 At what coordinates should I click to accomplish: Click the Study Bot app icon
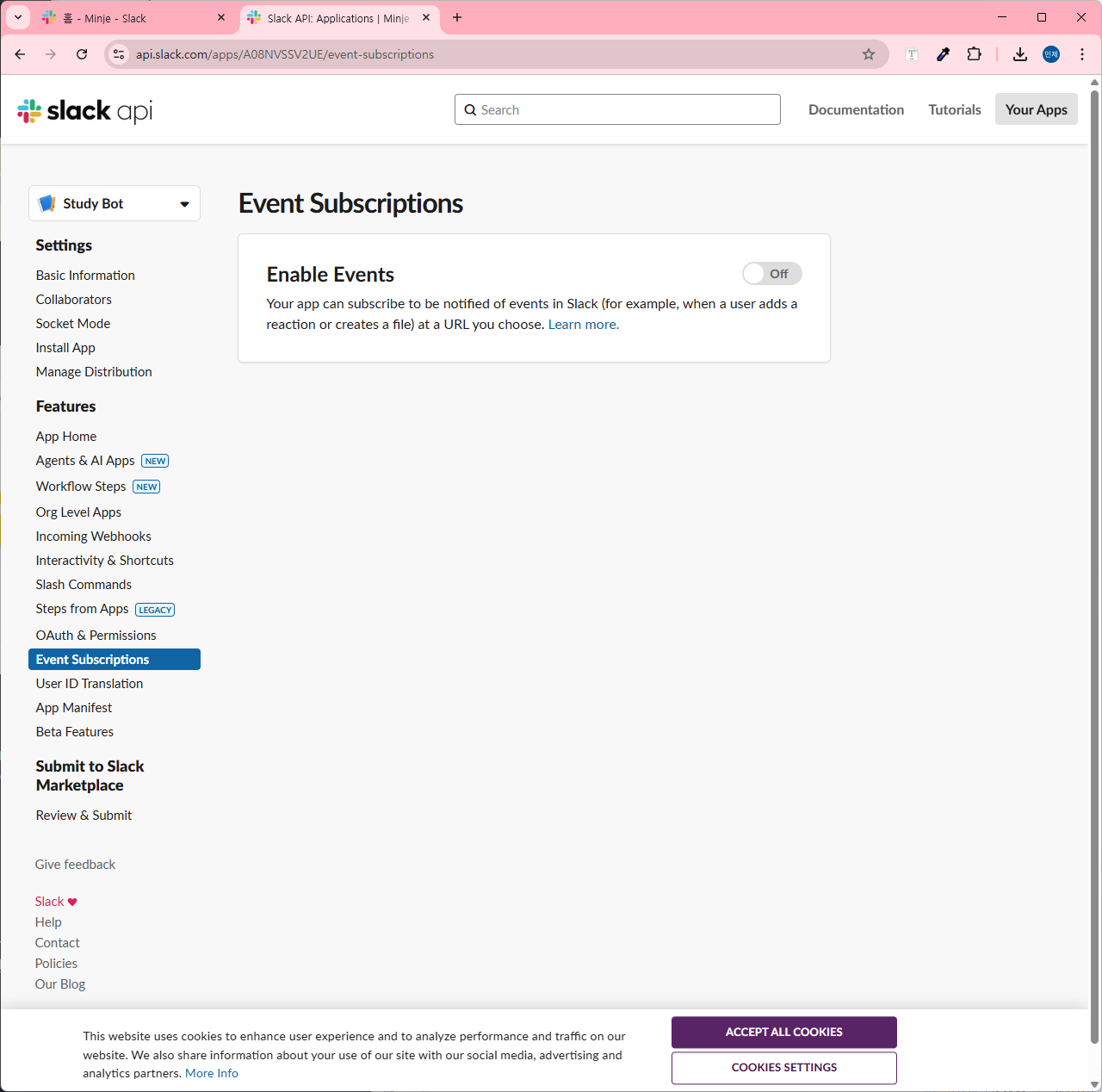pos(47,203)
